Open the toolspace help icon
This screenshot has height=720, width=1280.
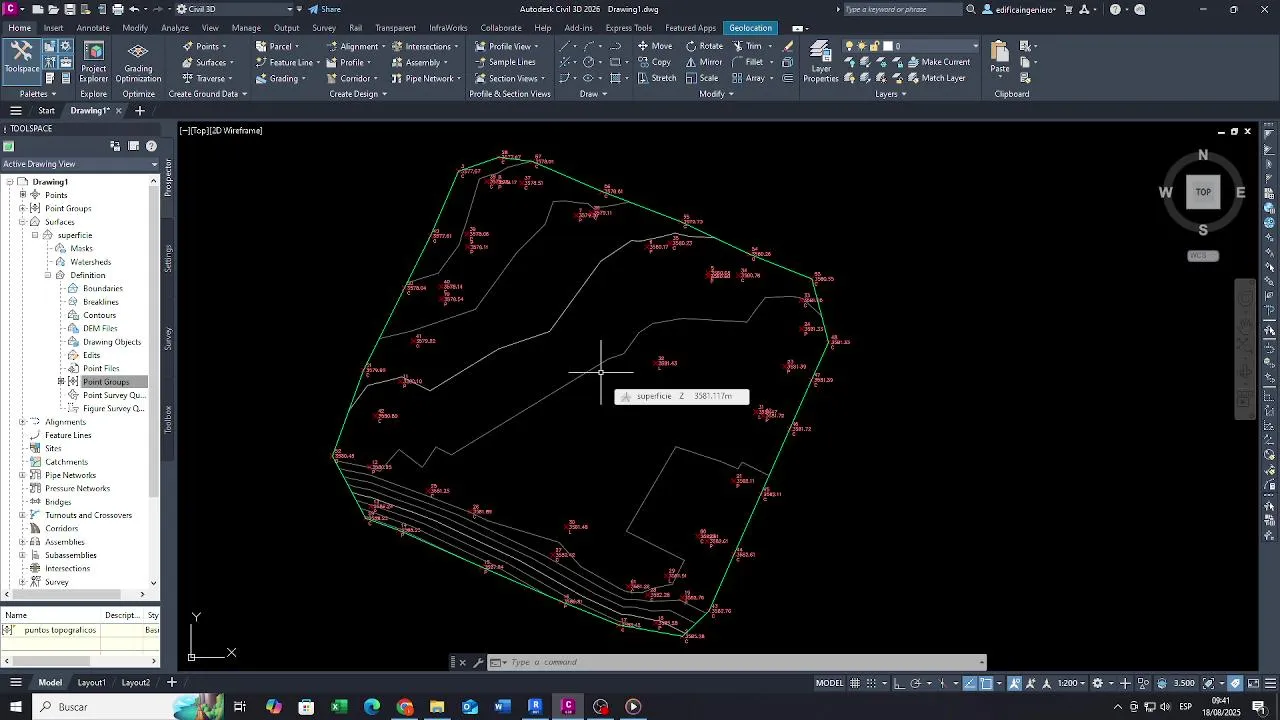pyautogui.click(x=151, y=146)
